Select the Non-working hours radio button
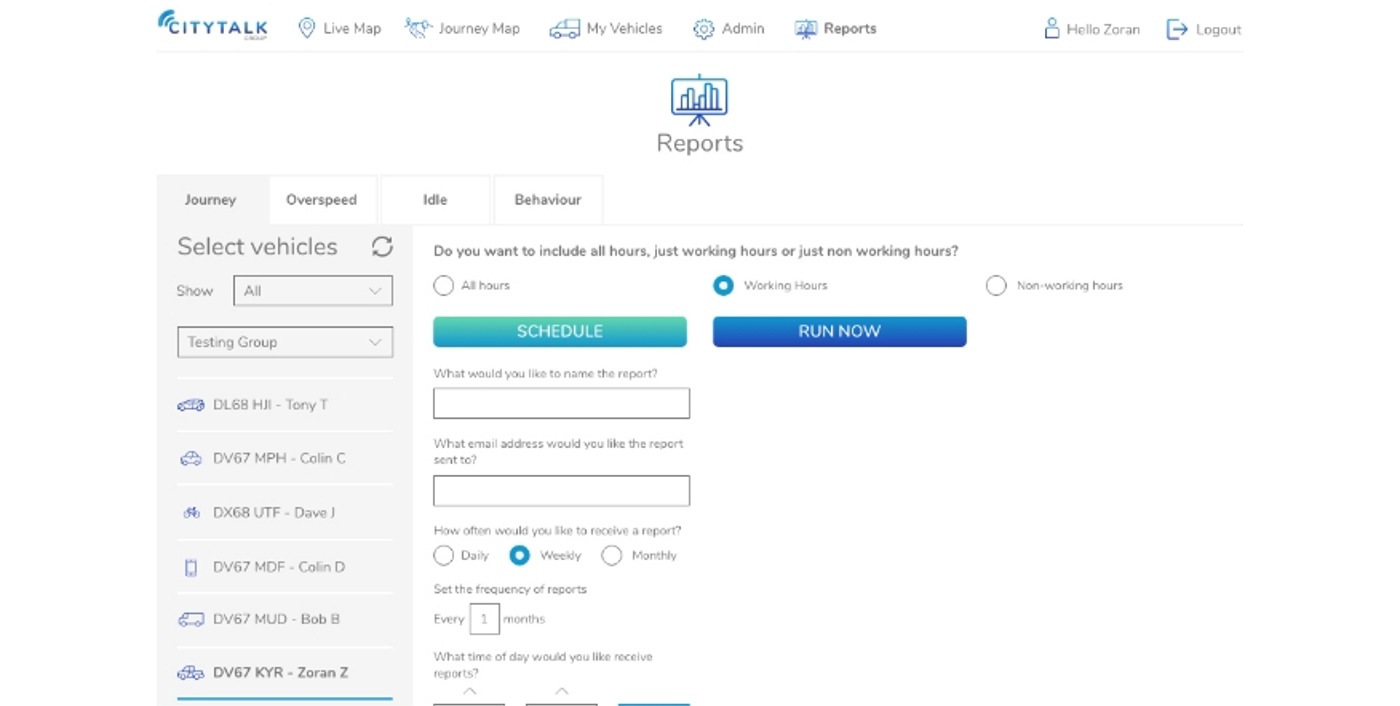 (996, 286)
